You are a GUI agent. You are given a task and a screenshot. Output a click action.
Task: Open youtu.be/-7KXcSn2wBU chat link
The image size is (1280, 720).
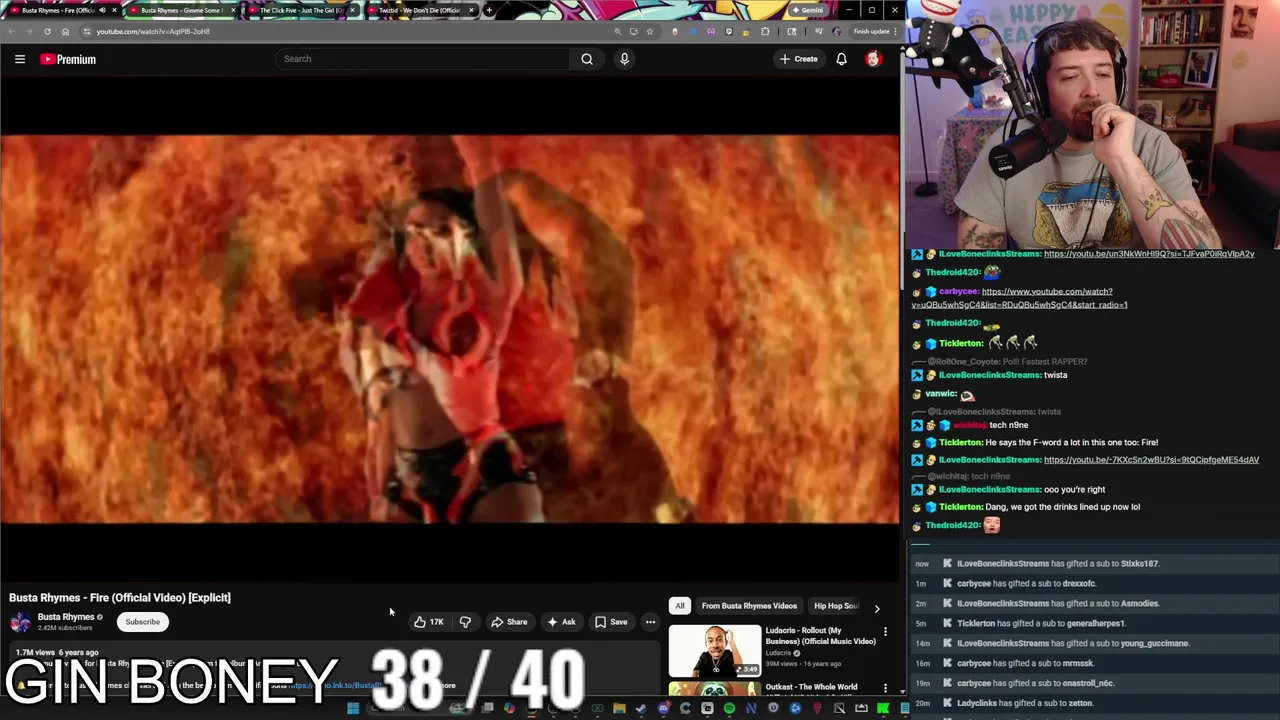(x=1151, y=460)
